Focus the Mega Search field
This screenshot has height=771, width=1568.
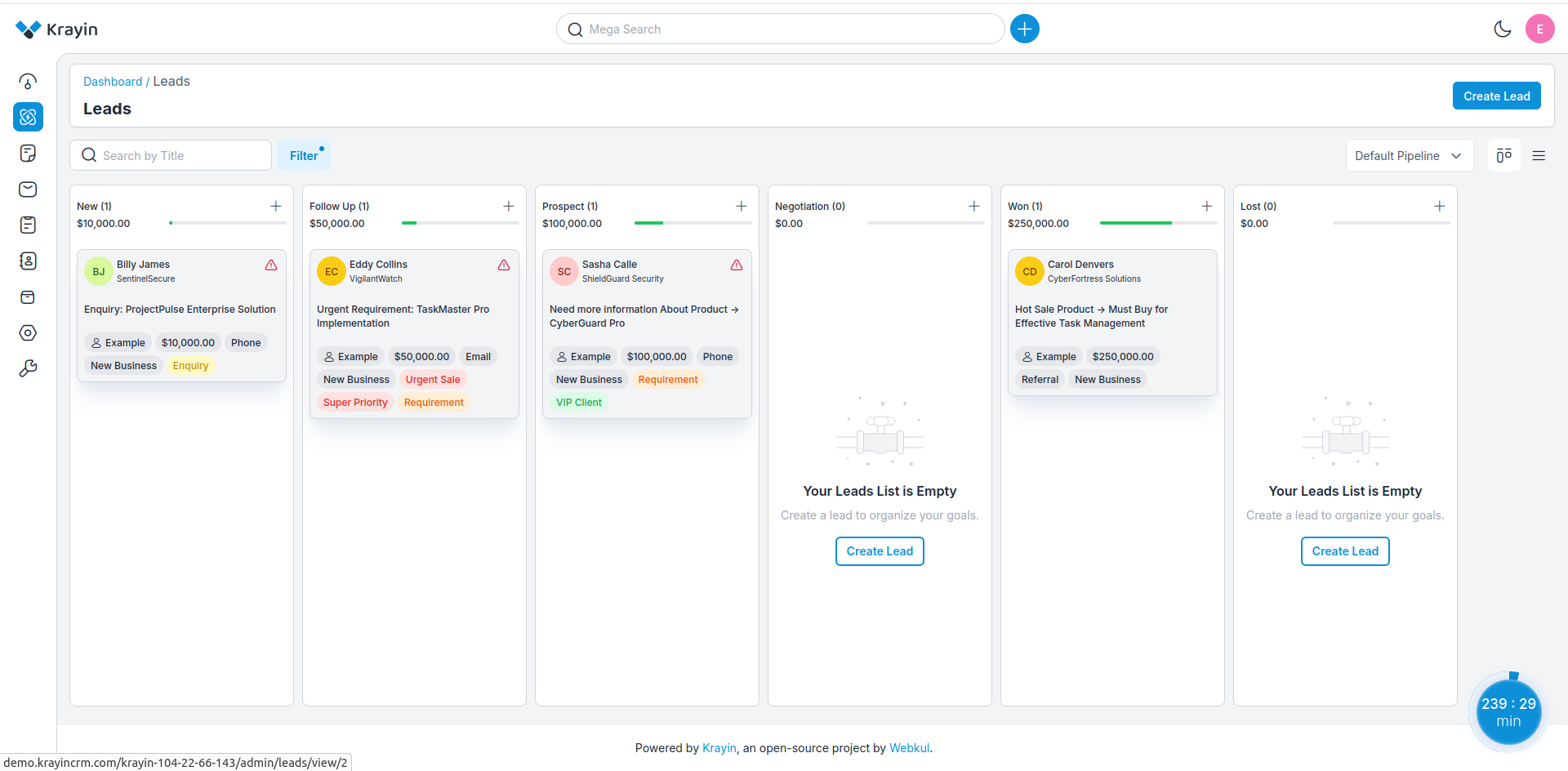coord(780,29)
